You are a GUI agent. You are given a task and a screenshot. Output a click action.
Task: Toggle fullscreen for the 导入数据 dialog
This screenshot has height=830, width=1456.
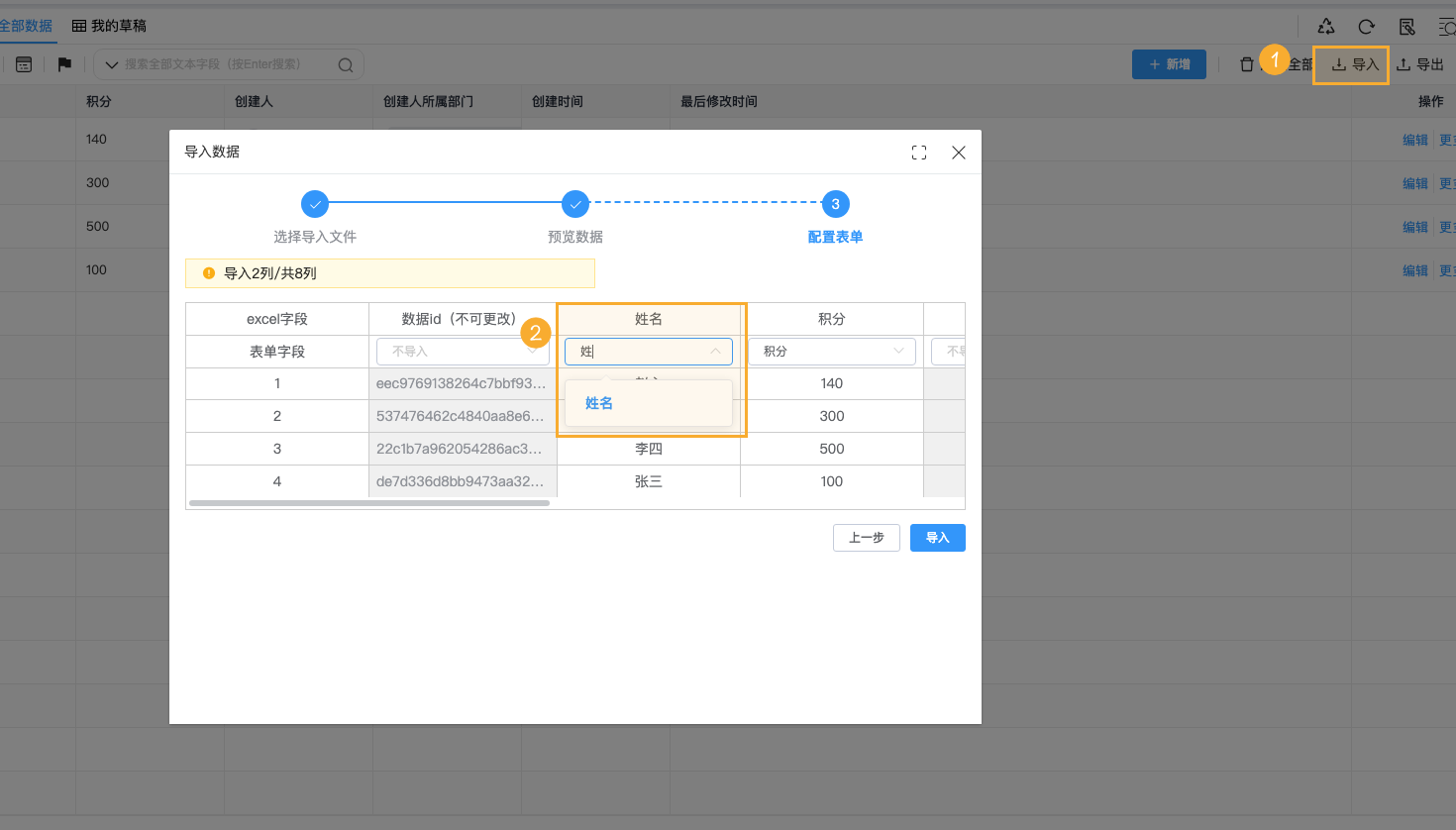[919, 153]
